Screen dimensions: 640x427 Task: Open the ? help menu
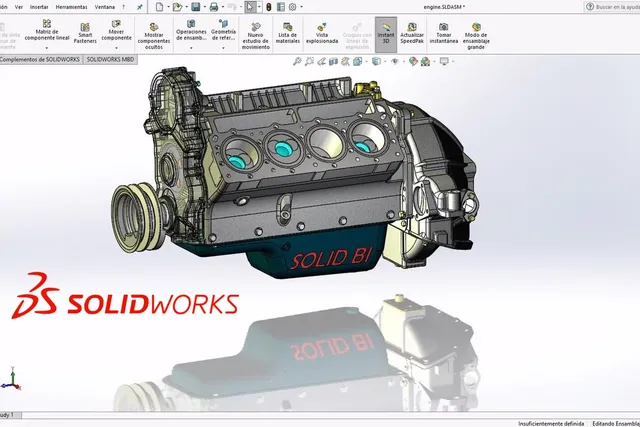coord(123,7)
